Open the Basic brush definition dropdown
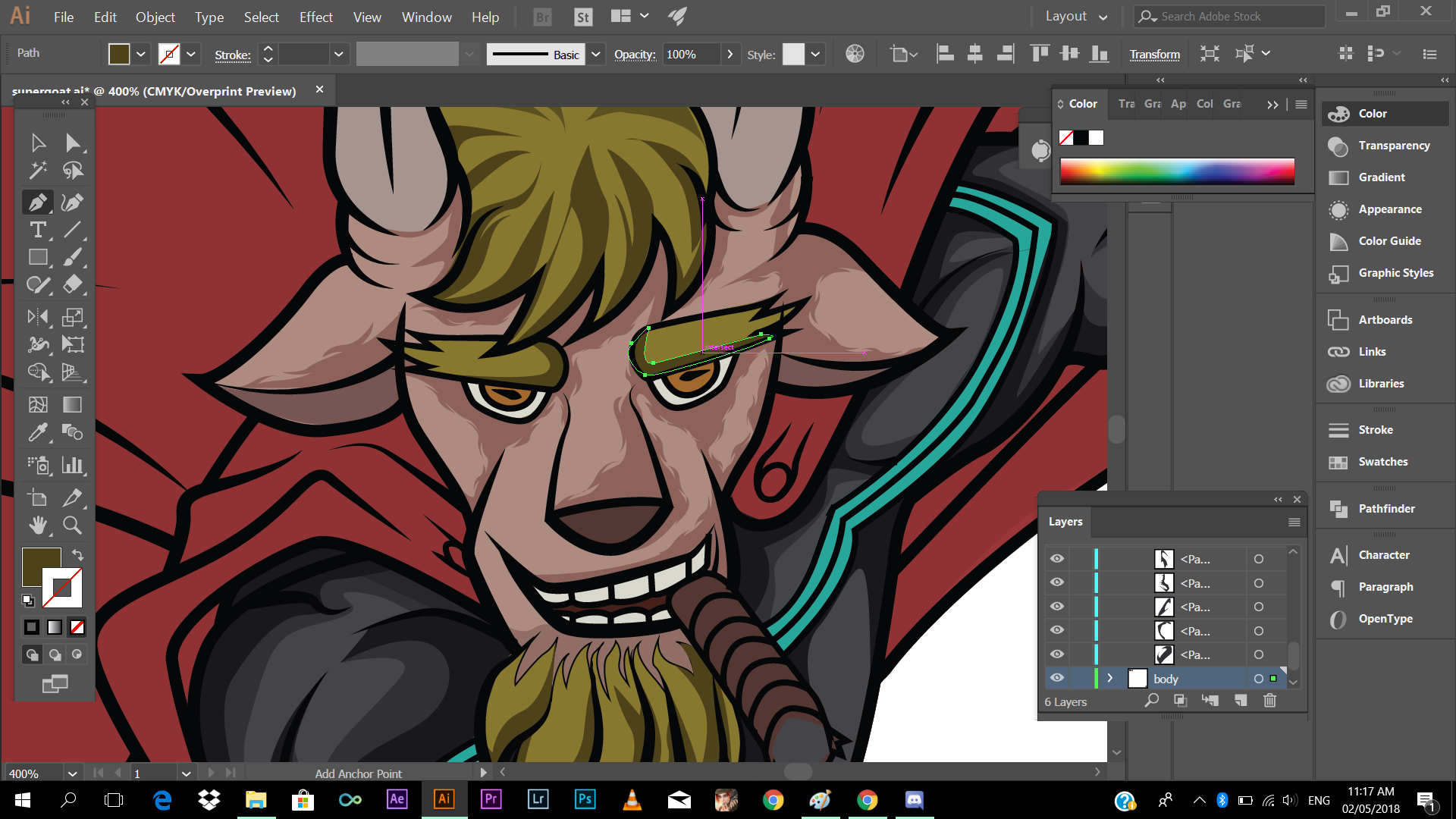 click(x=596, y=54)
